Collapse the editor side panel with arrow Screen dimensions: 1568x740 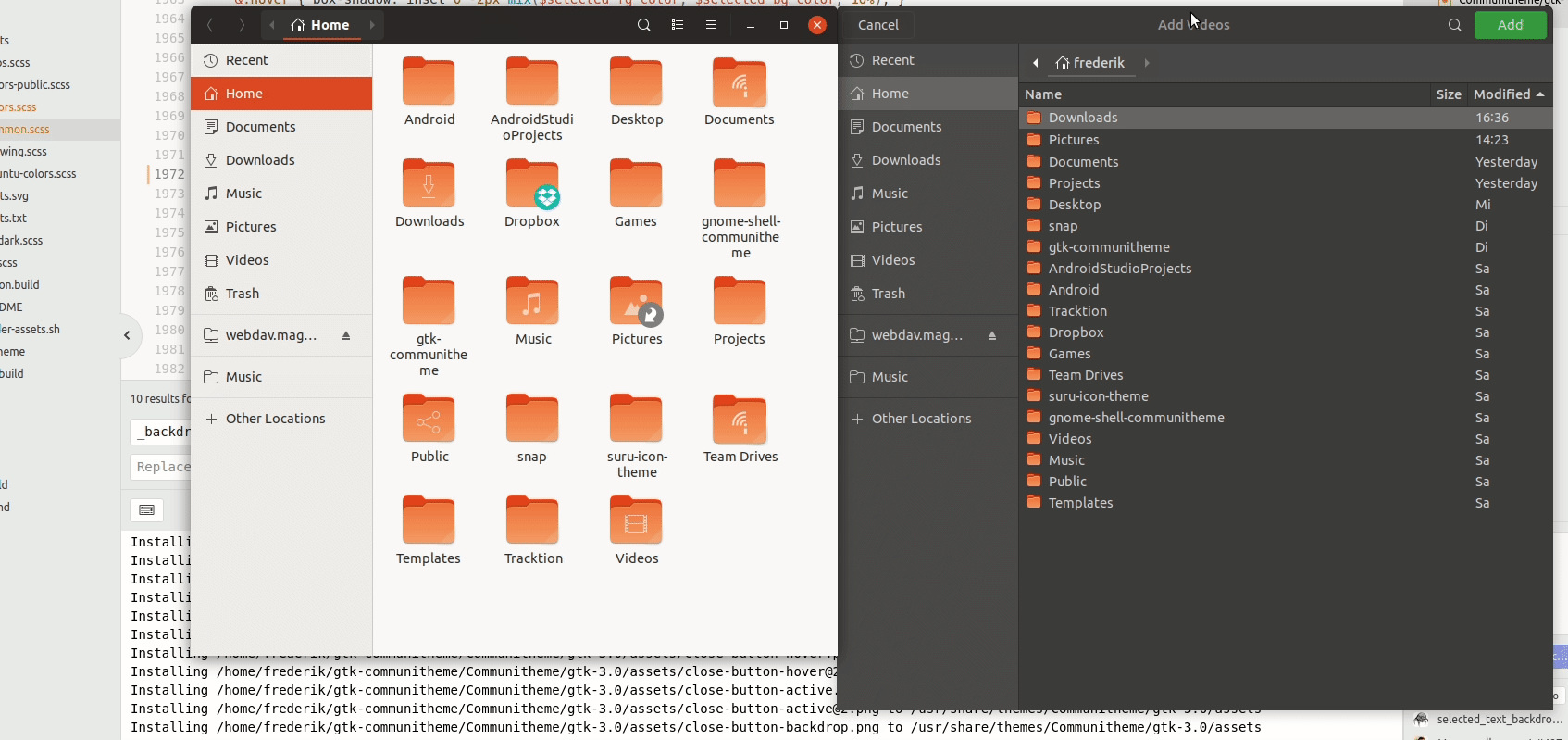pos(127,335)
